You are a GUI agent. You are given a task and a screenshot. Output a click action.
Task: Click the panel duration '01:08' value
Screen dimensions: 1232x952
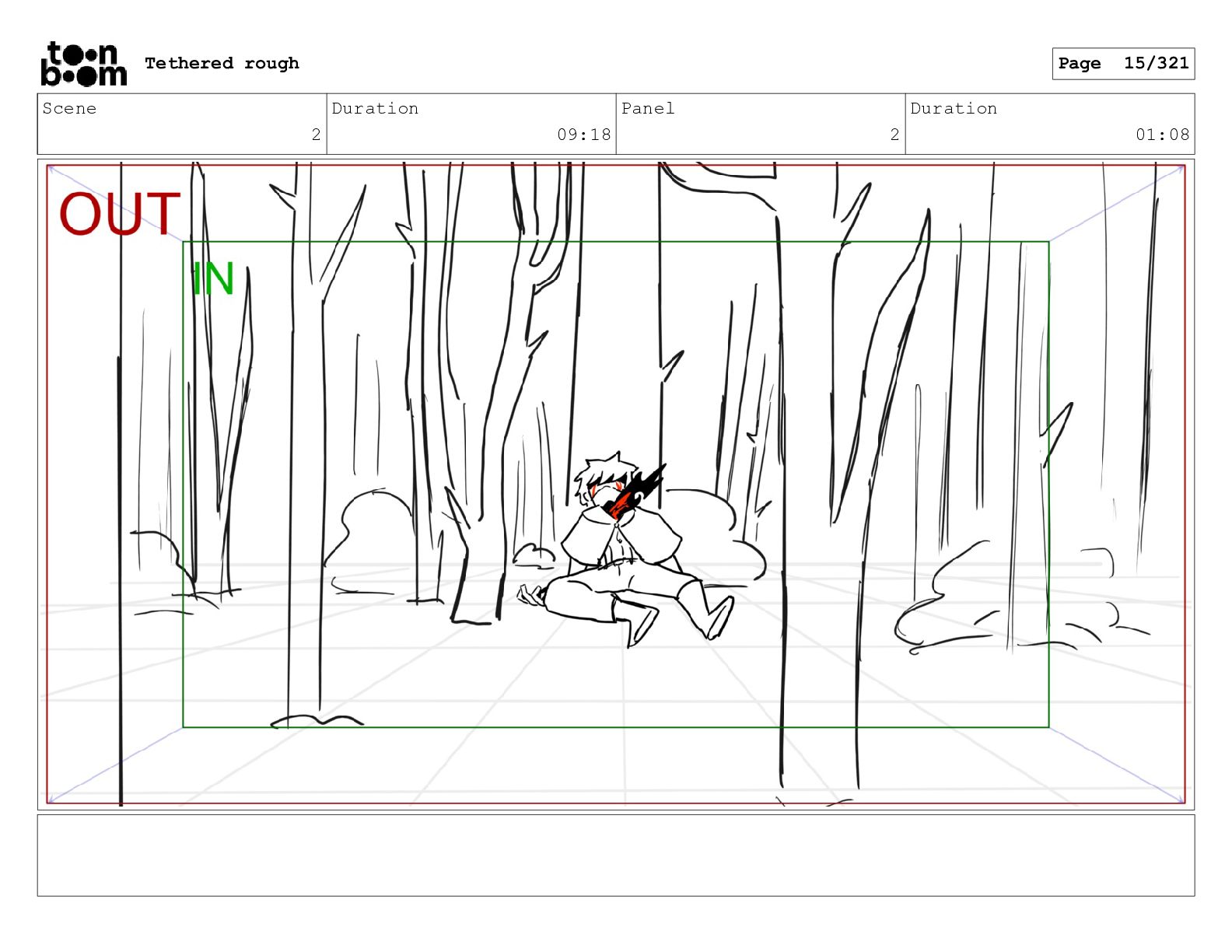[x=1163, y=135]
